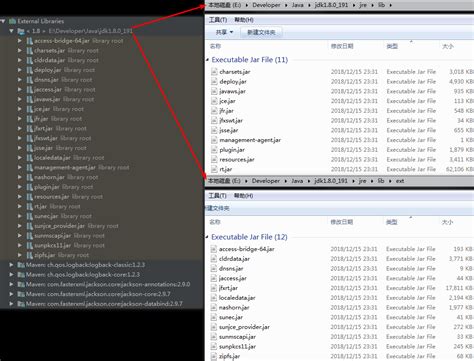Screen dimensions: 474x361
Task: Click ext breadcrumb in ext window path
Action: coord(400,181)
